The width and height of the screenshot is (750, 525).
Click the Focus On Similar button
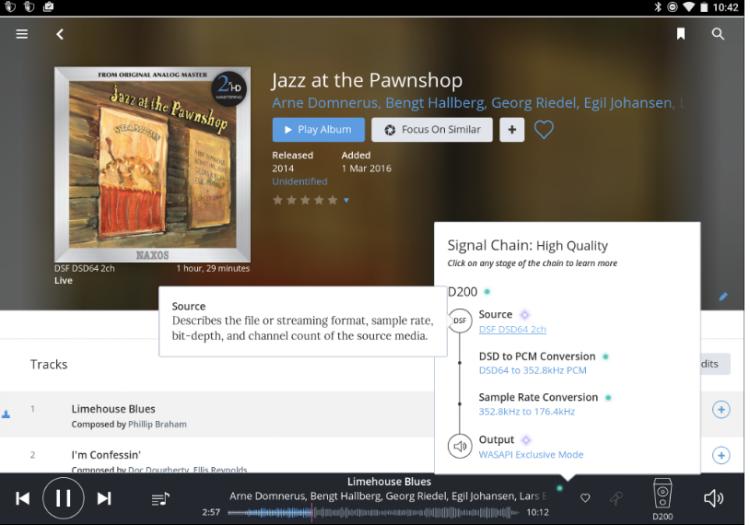[432, 130]
